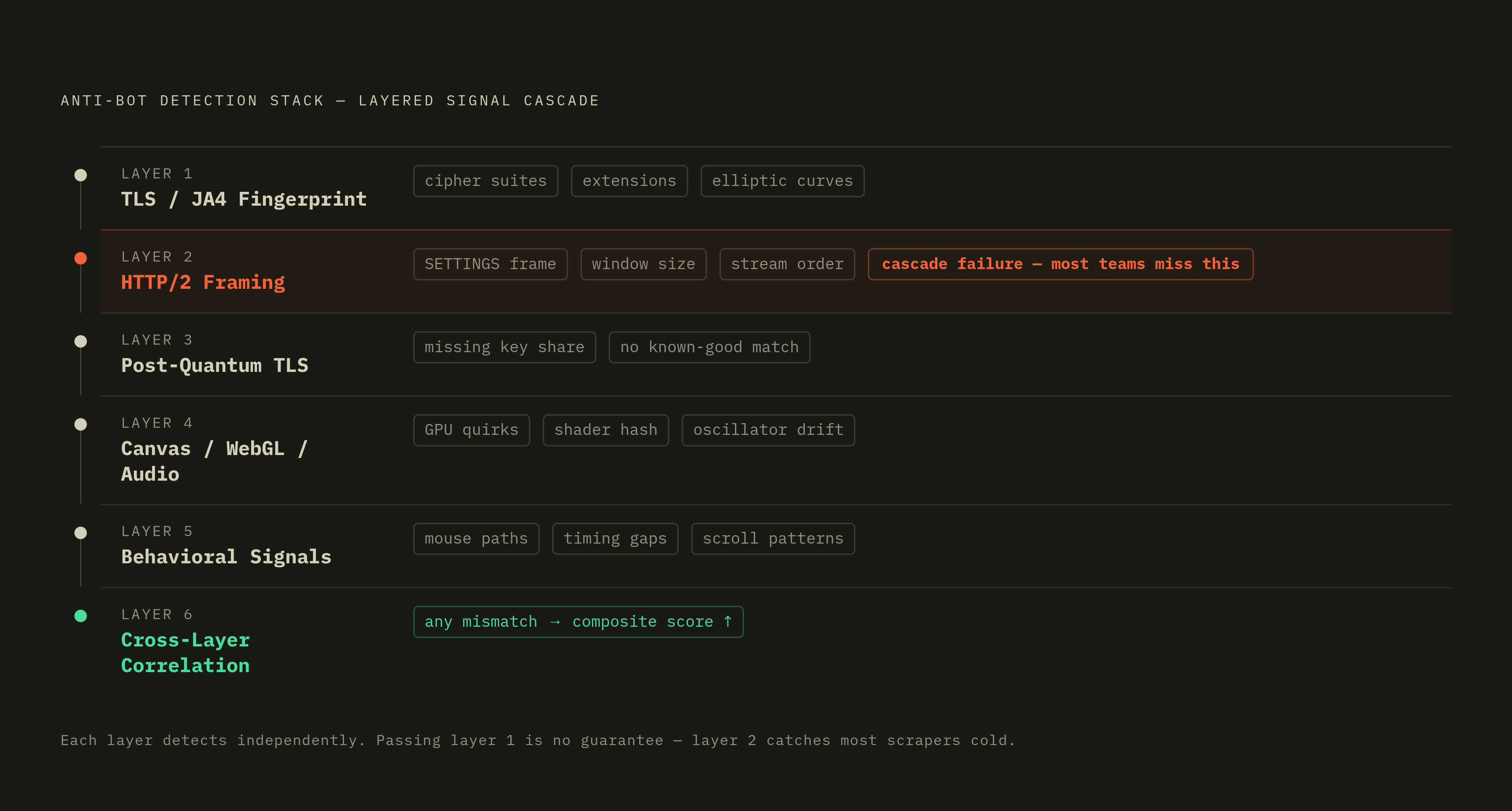Viewport: 1512px width, 811px height.
Task: Select the elliptic curves tag
Action: (x=782, y=181)
